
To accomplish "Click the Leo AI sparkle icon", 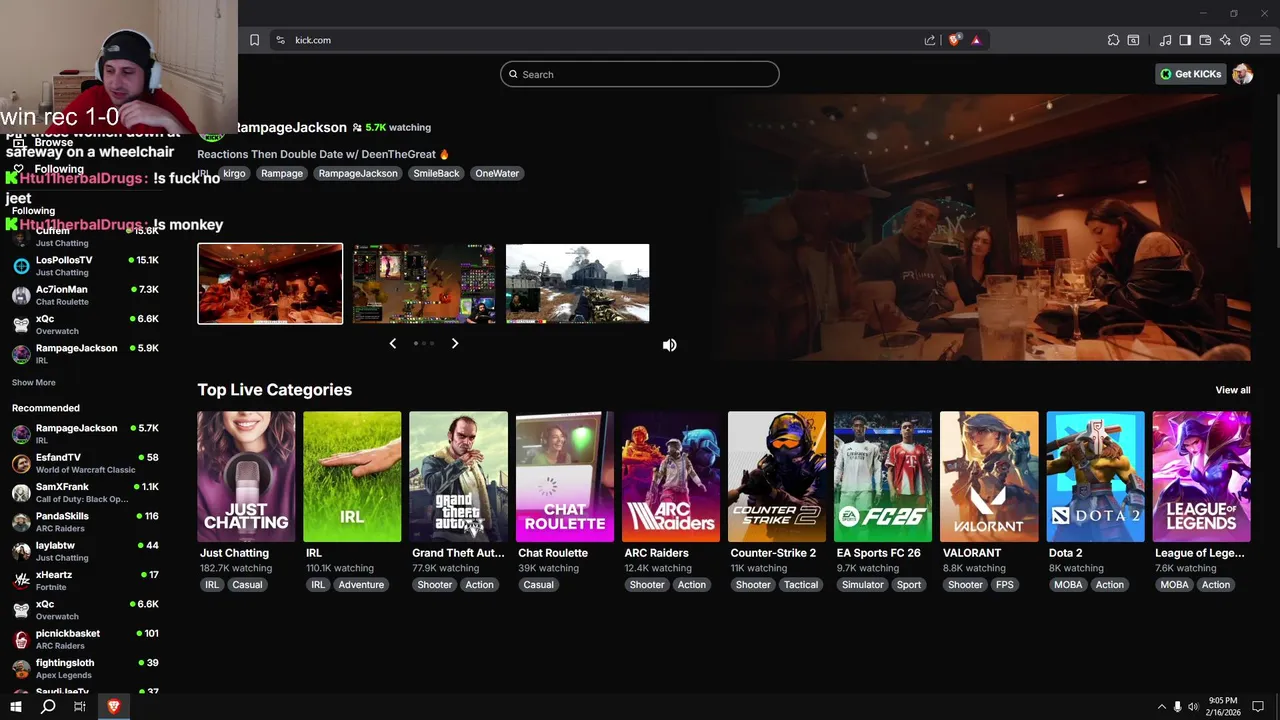I will coord(1225,40).
